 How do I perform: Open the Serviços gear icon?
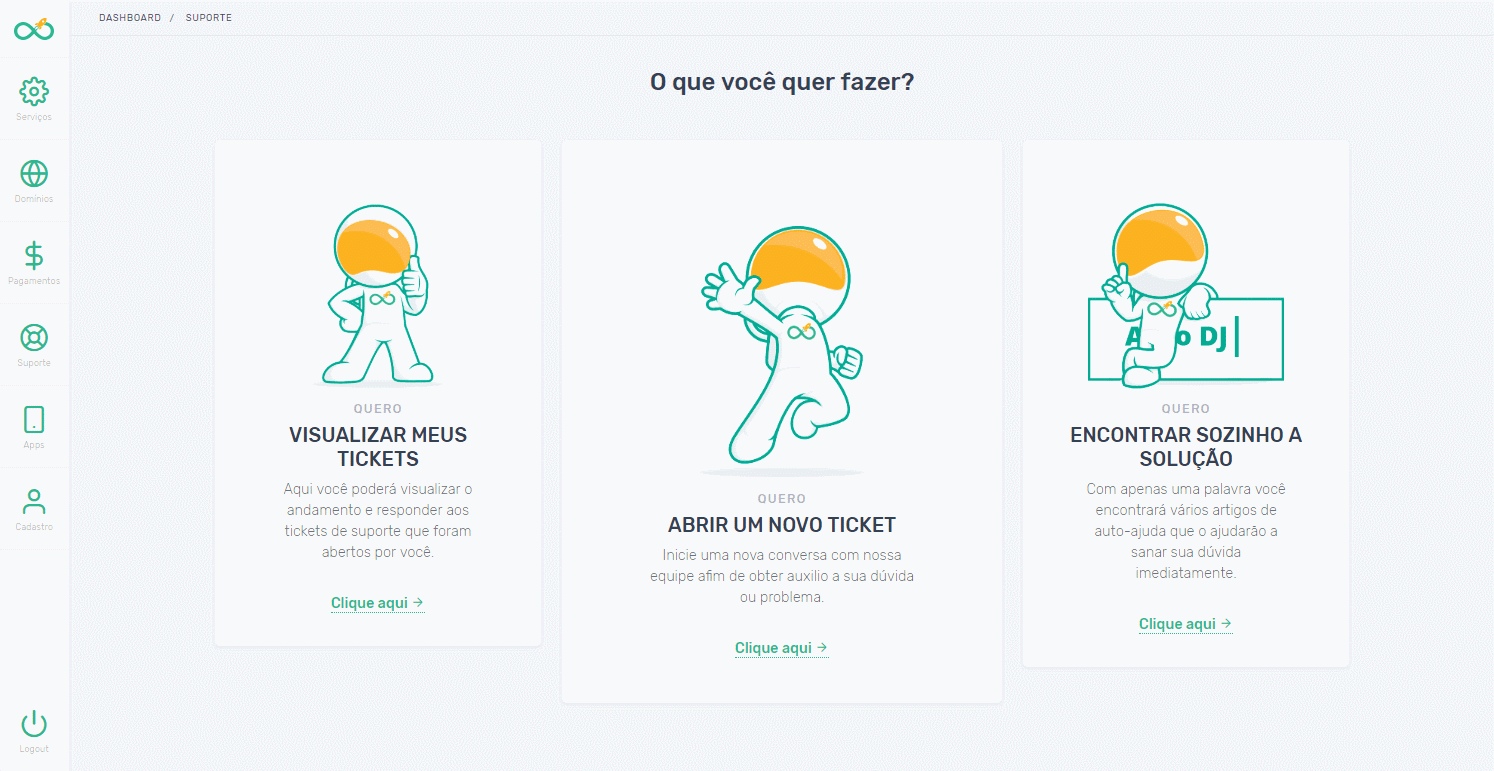[34, 92]
